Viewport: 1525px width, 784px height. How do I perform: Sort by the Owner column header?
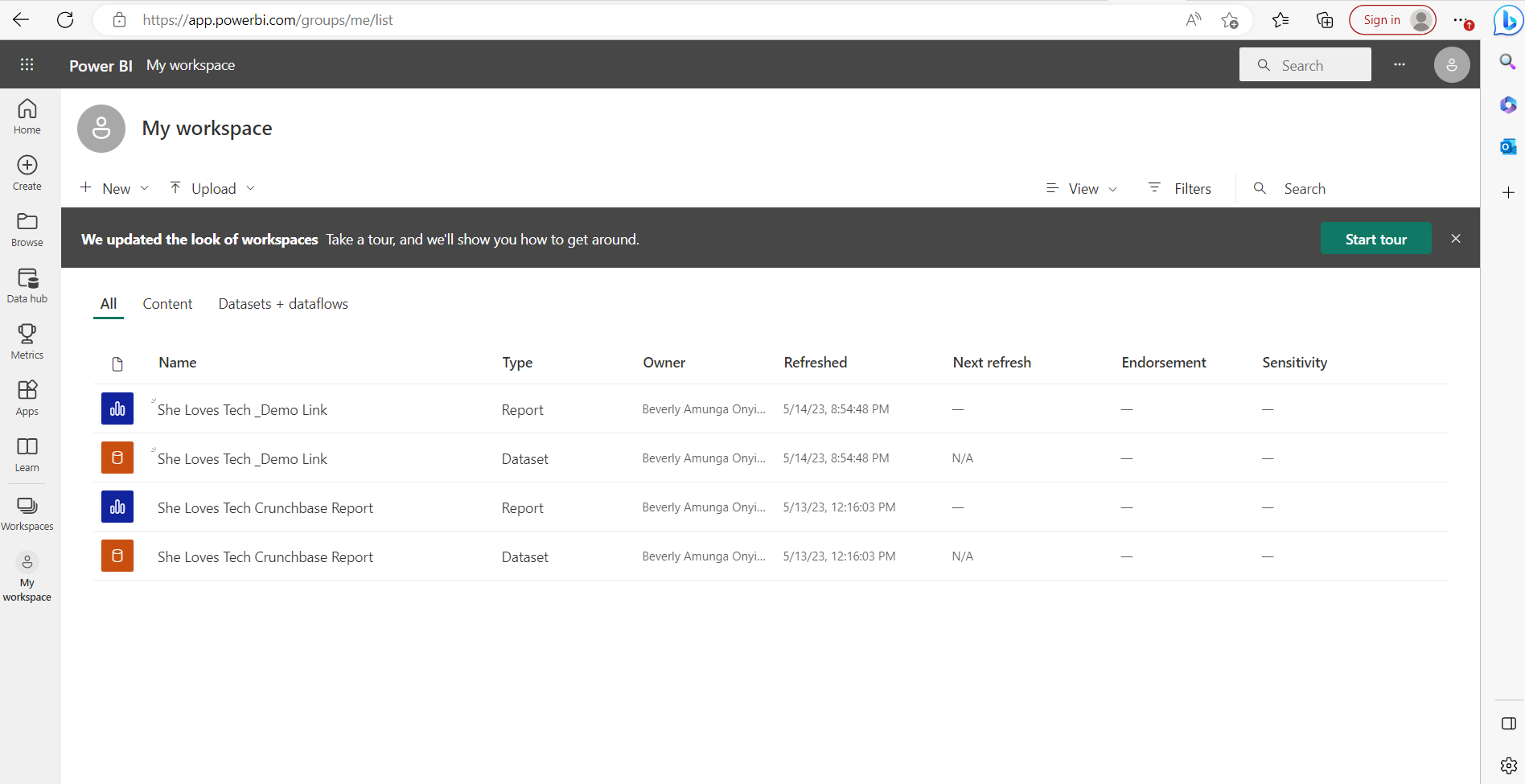point(664,363)
